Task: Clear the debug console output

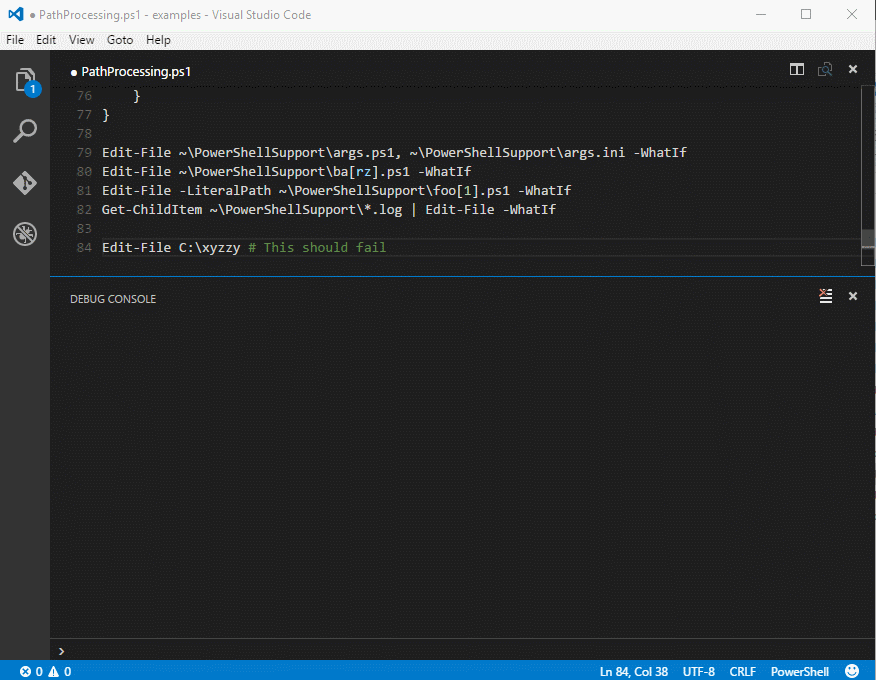Action: (x=825, y=296)
